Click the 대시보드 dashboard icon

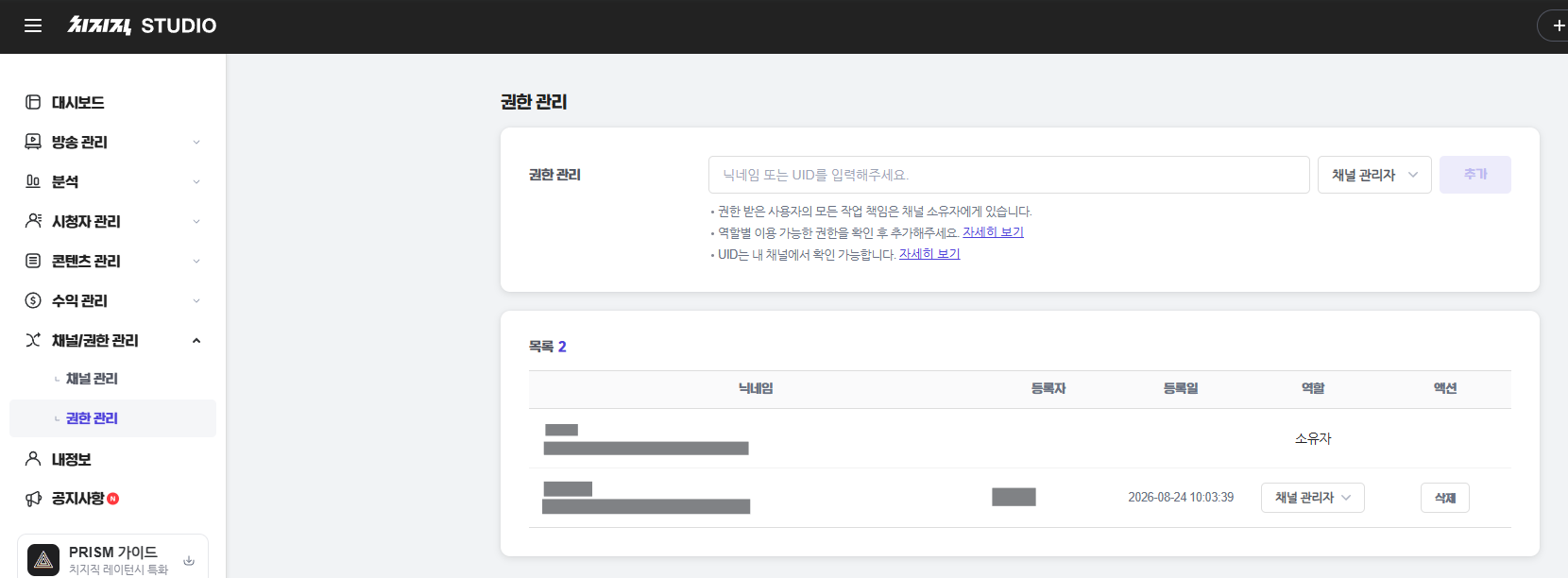click(33, 102)
